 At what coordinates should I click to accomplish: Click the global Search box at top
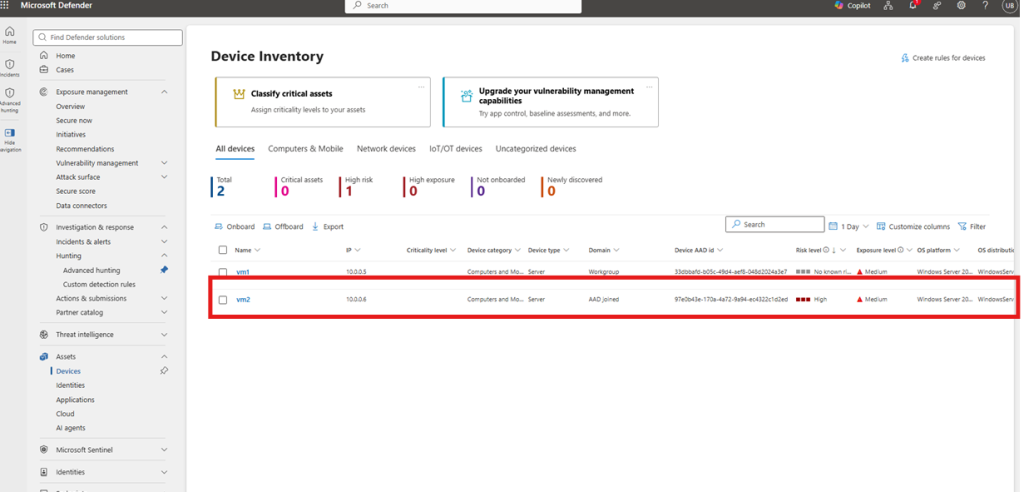point(463,6)
